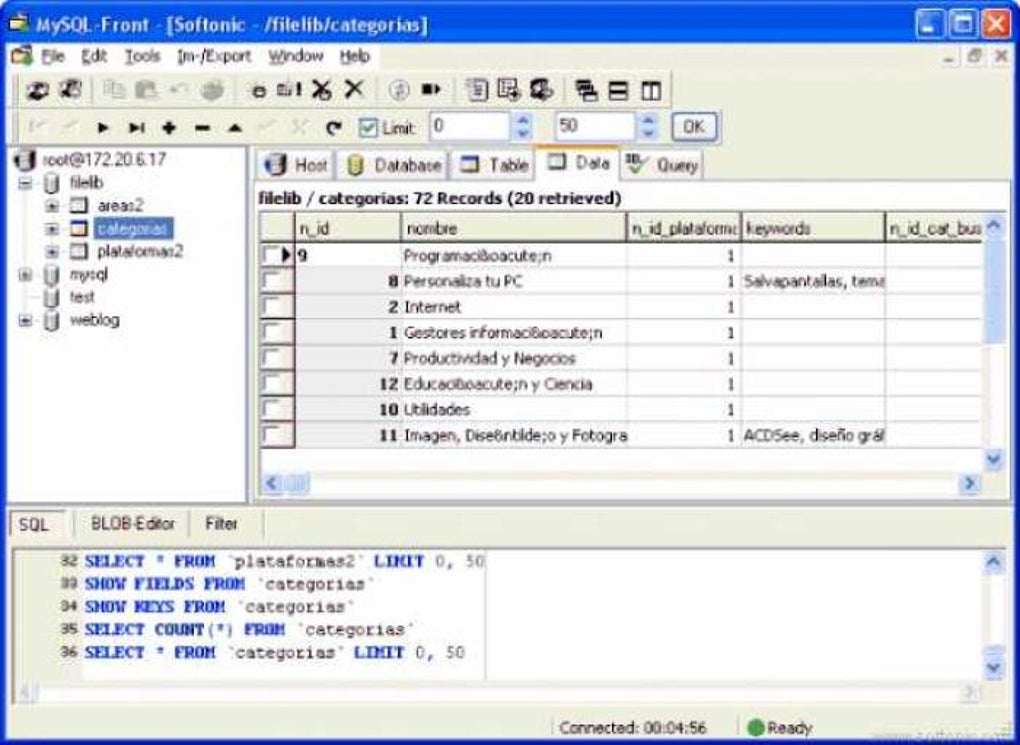Click the table icon with exclamation mark

coord(289,90)
